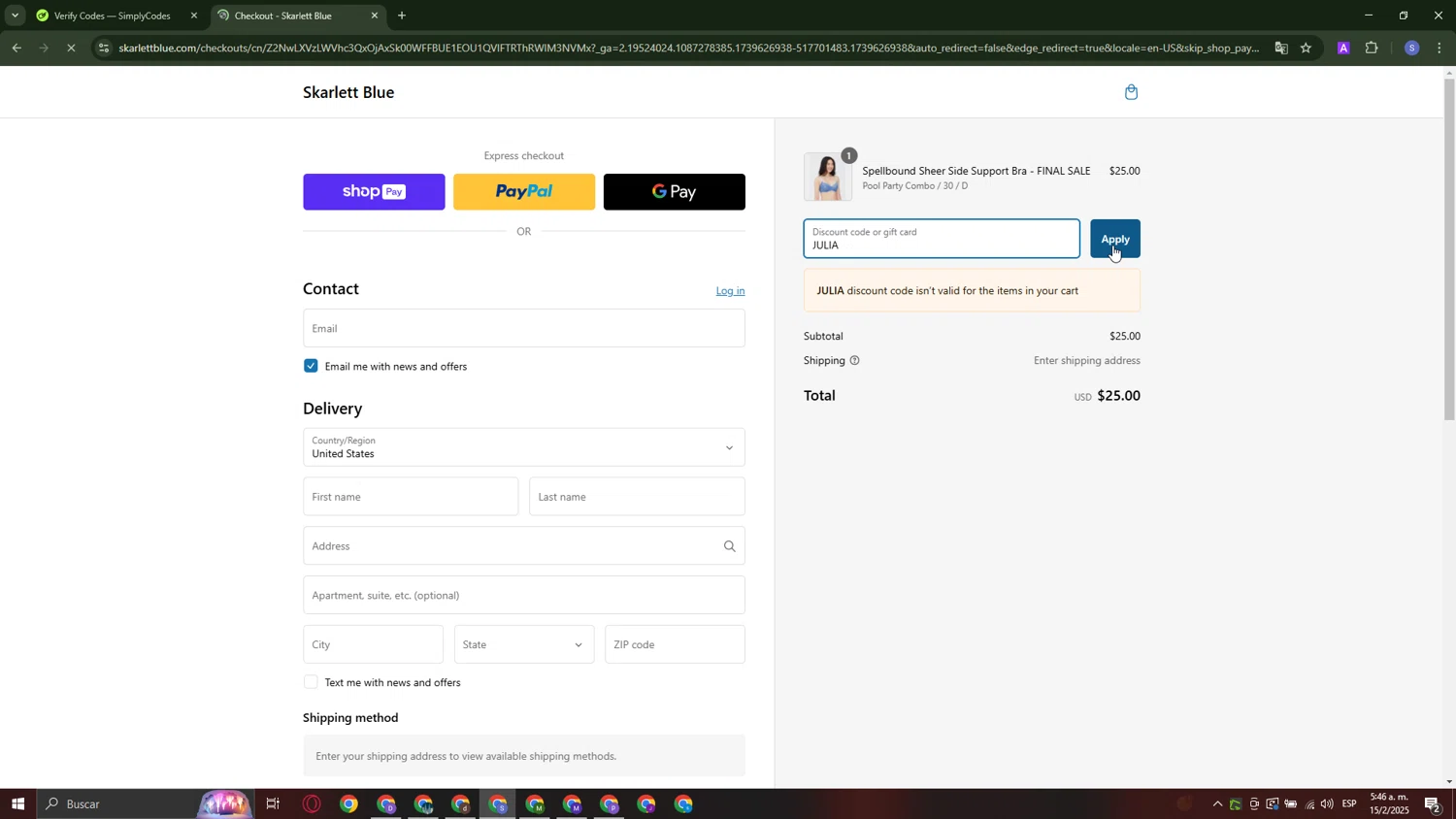Click the Translate page icon
Image resolution: width=1456 pixels, height=819 pixels.
coord(1281,48)
